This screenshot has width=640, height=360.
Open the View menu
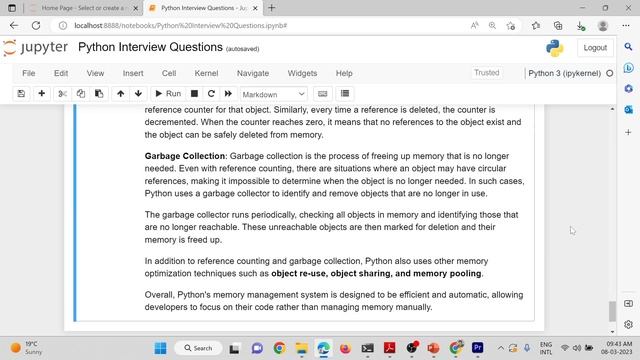point(95,73)
